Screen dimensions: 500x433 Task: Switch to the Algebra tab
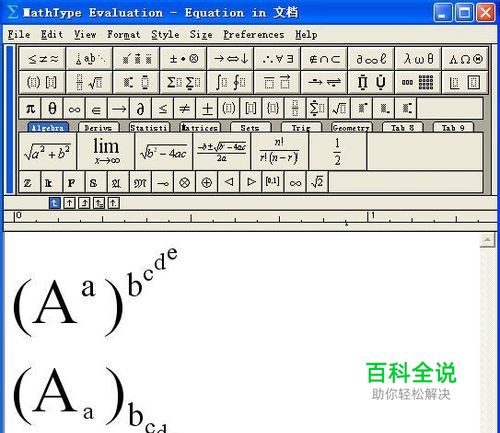[x=48, y=128]
